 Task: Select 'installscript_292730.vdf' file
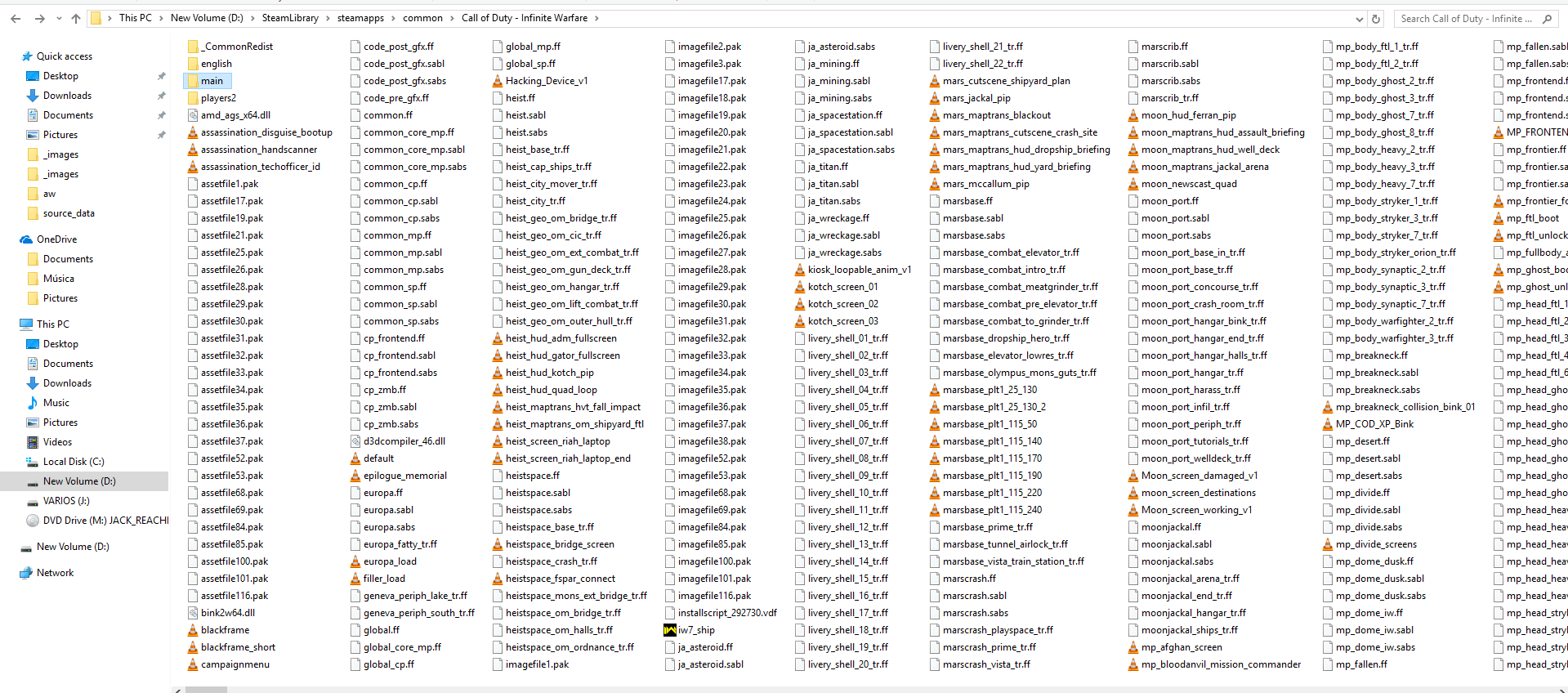727,613
